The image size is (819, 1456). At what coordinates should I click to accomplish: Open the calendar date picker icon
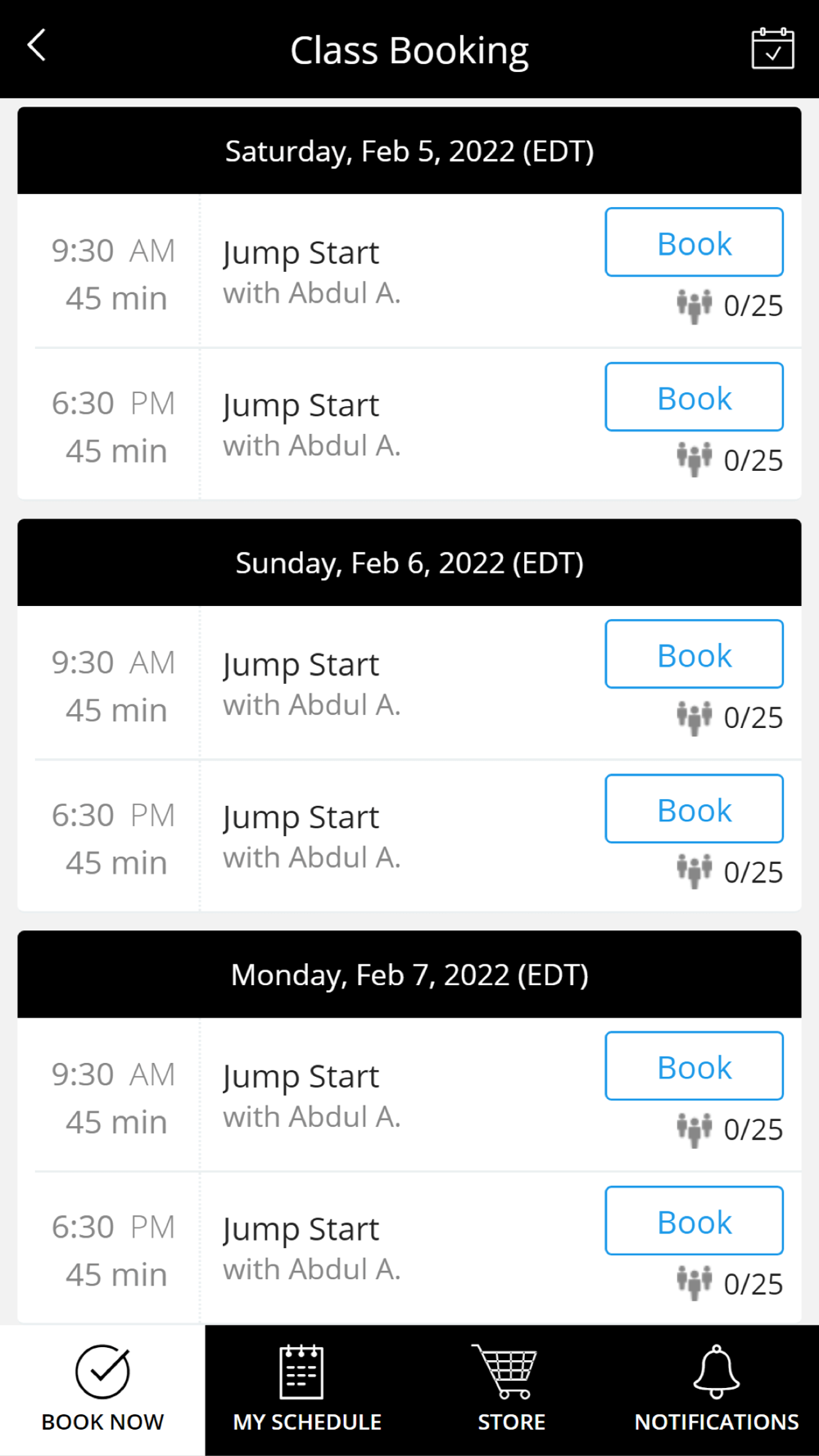pos(772,49)
